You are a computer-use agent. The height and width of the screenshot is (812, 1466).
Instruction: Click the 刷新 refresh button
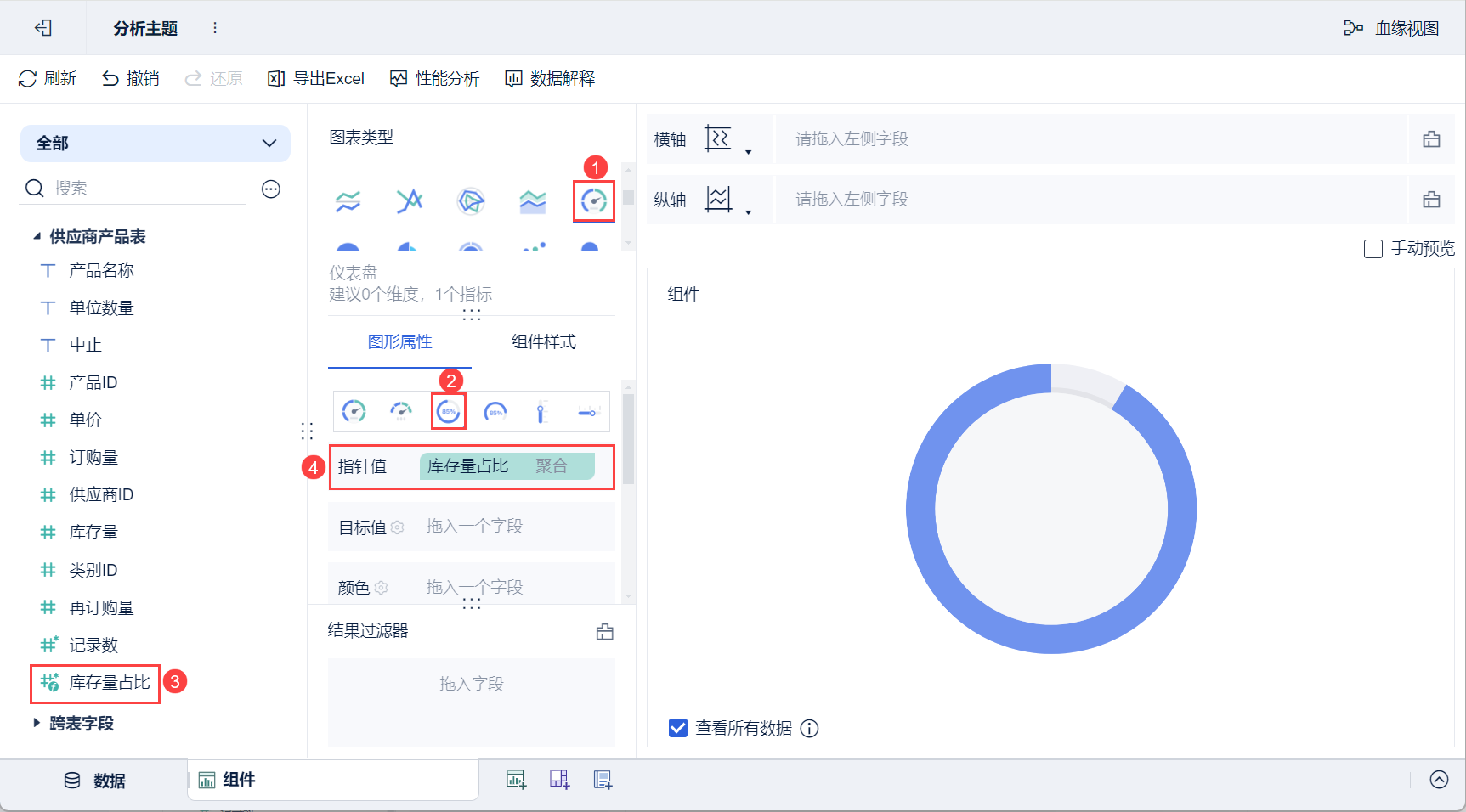[x=48, y=79]
